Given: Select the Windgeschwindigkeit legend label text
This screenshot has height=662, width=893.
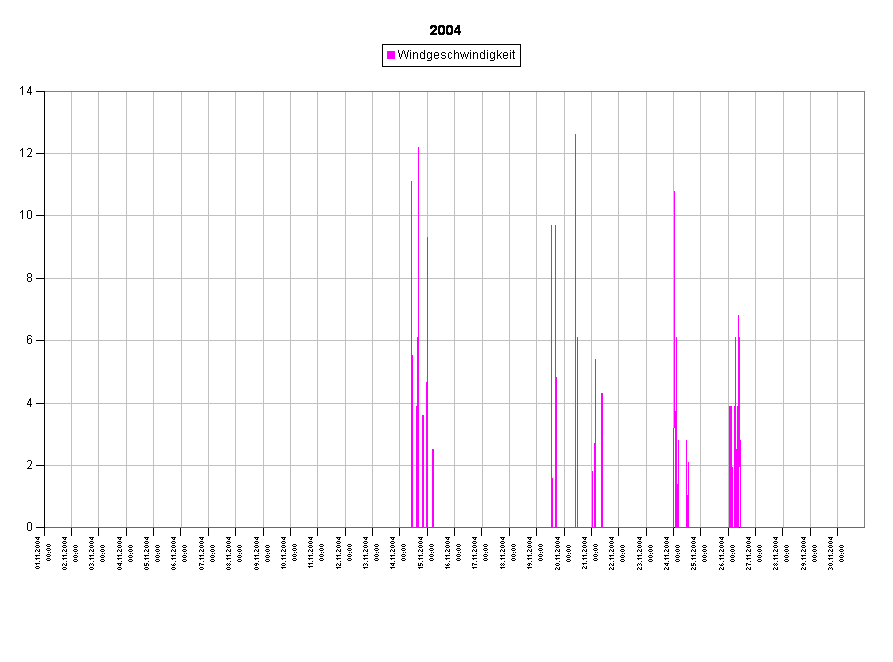Looking at the screenshot, I should point(456,56).
